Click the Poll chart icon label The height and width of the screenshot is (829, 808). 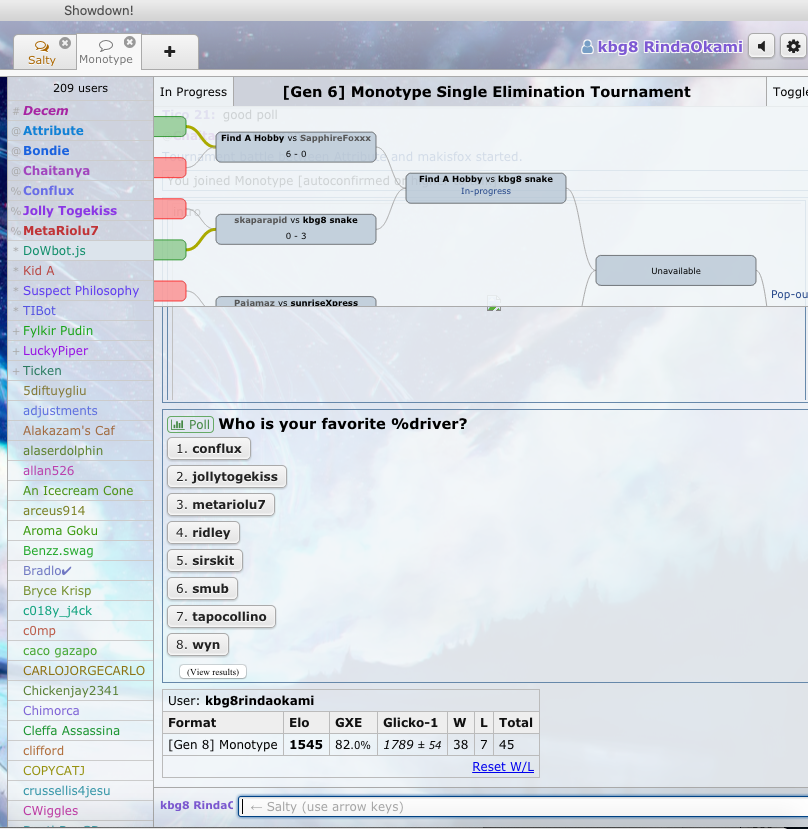[190, 424]
